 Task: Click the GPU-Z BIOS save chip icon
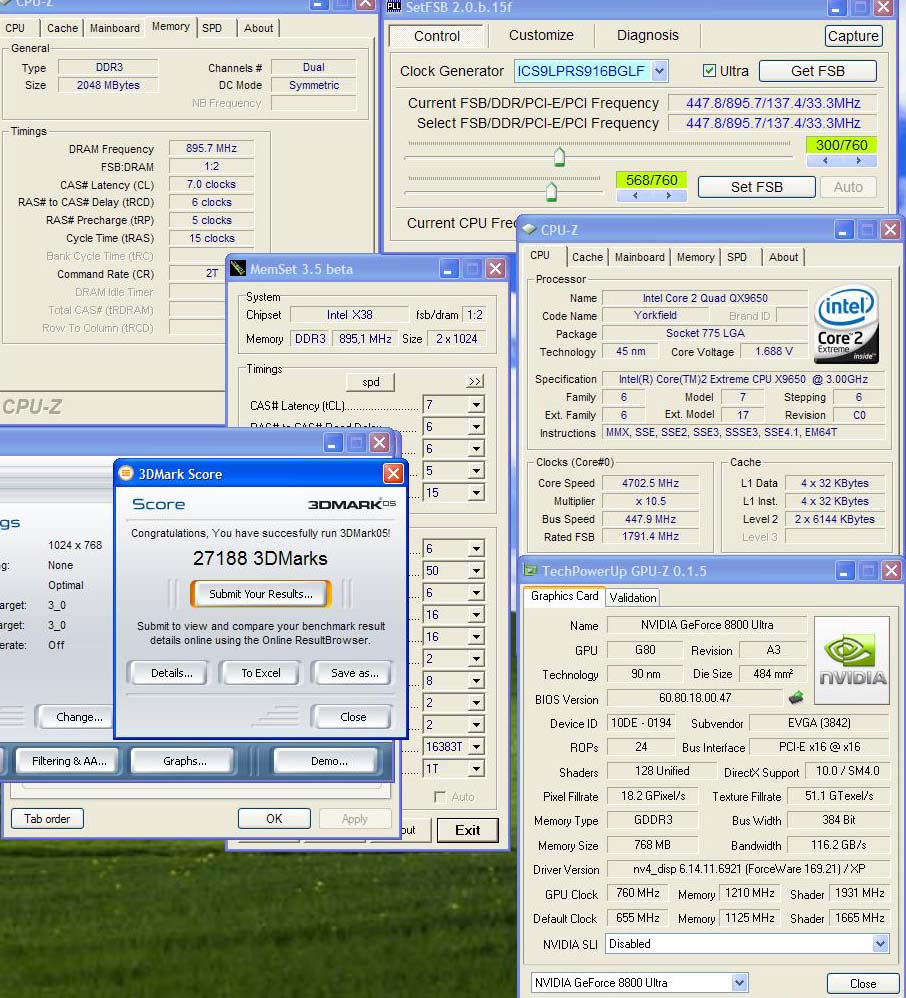(x=795, y=698)
